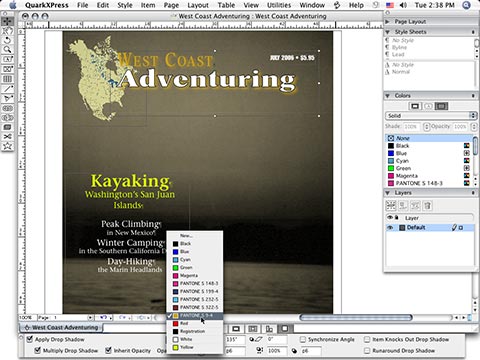
Task: Click the Shade value field in Colors
Action: pyautogui.click(x=411, y=127)
